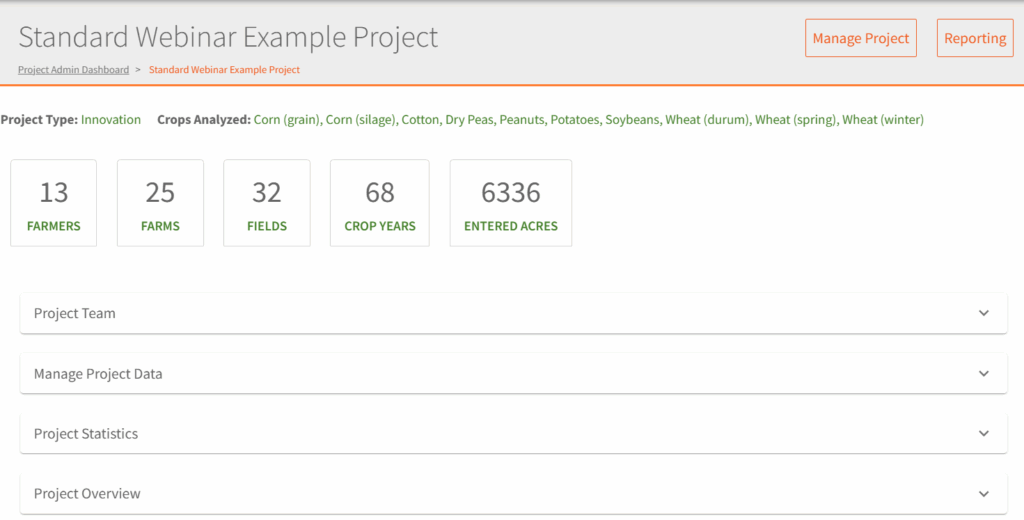The image size is (1024, 520).
Task: Expand the Manage Project Data chevron arrow
Action: click(x=984, y=374)
